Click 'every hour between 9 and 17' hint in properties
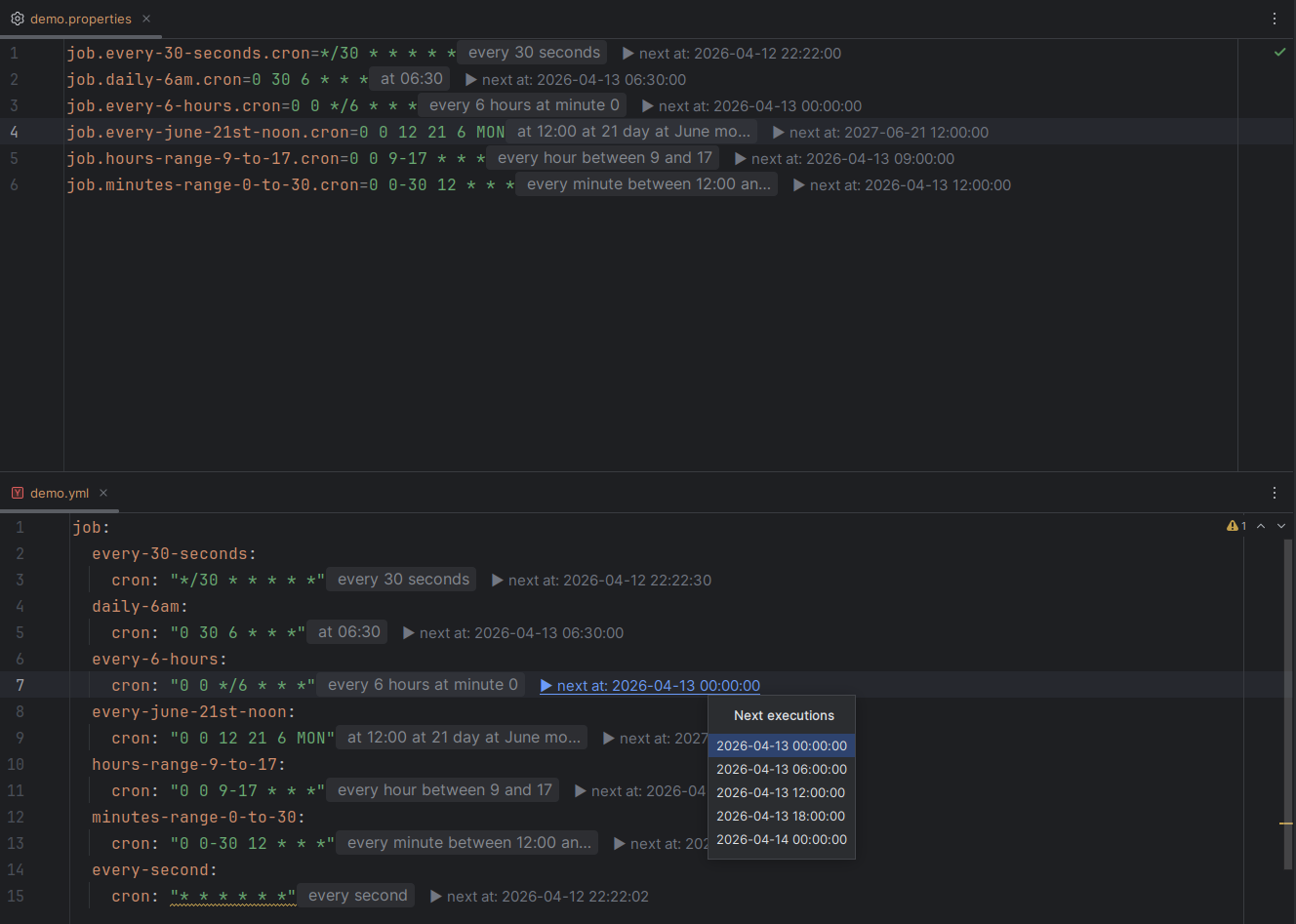Screen dimensions: 1296x924 (x=604, y=158)
